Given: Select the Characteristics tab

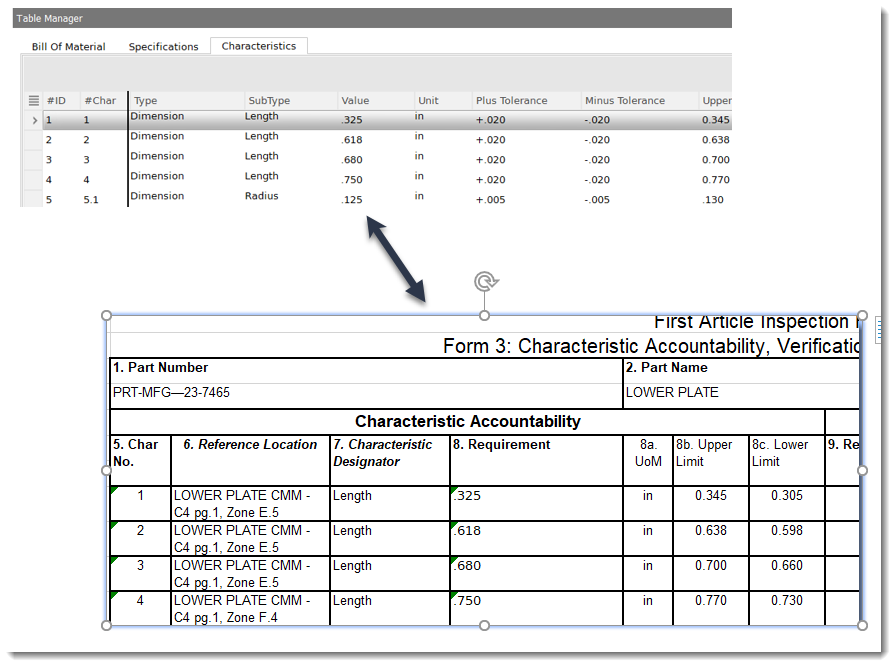Looking at the screenshot, I should click(x=258, y=46).
